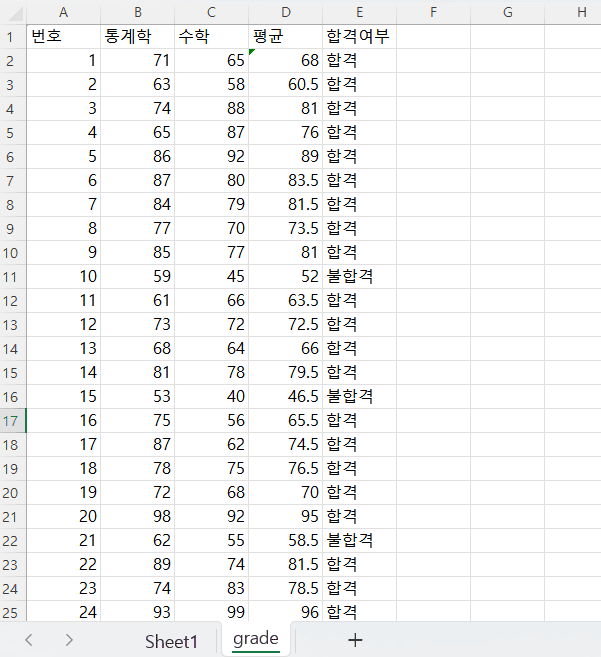Click column F header

pos(433,12)
